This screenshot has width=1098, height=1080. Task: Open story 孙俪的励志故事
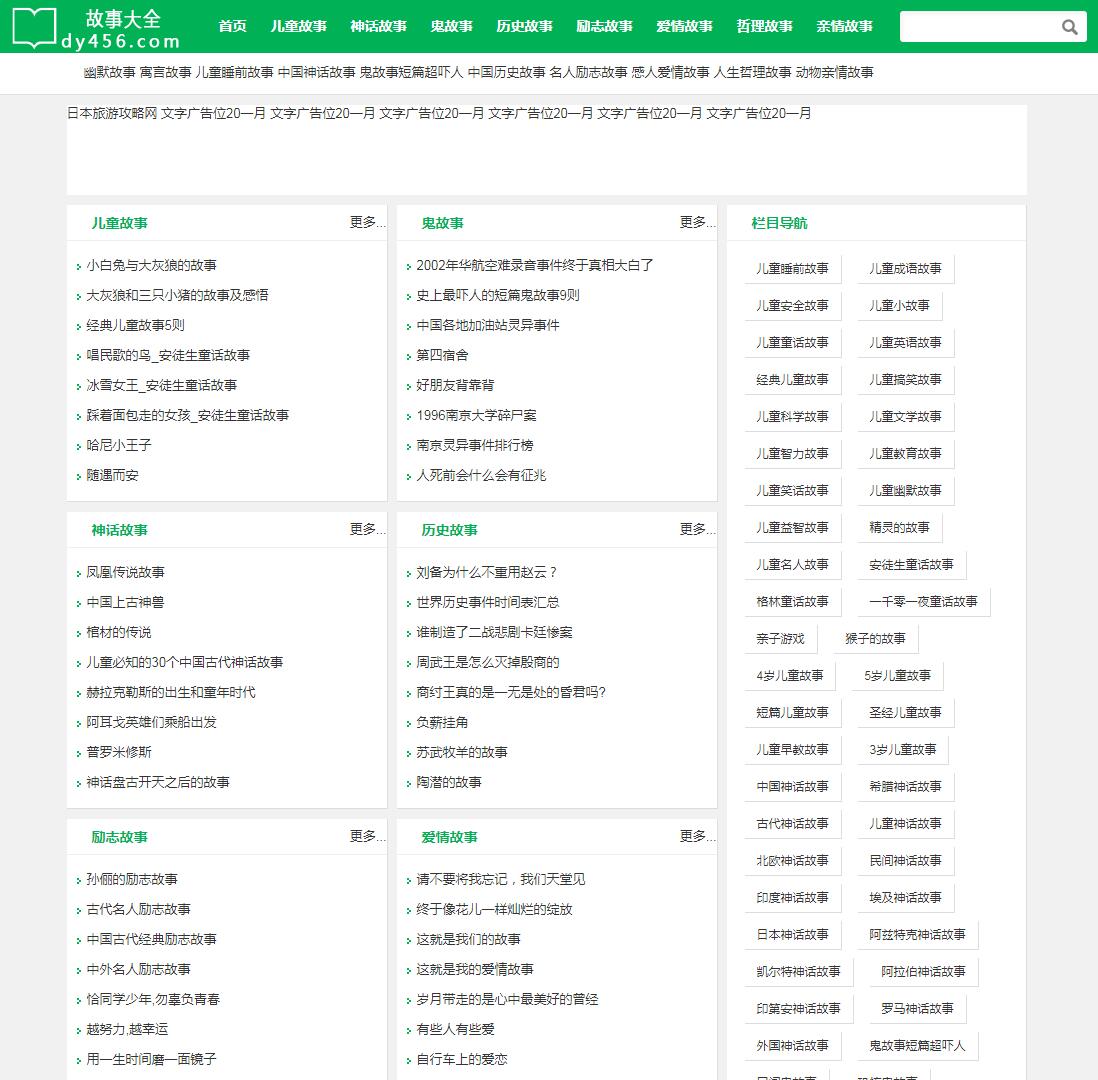[x=132, y=879]
